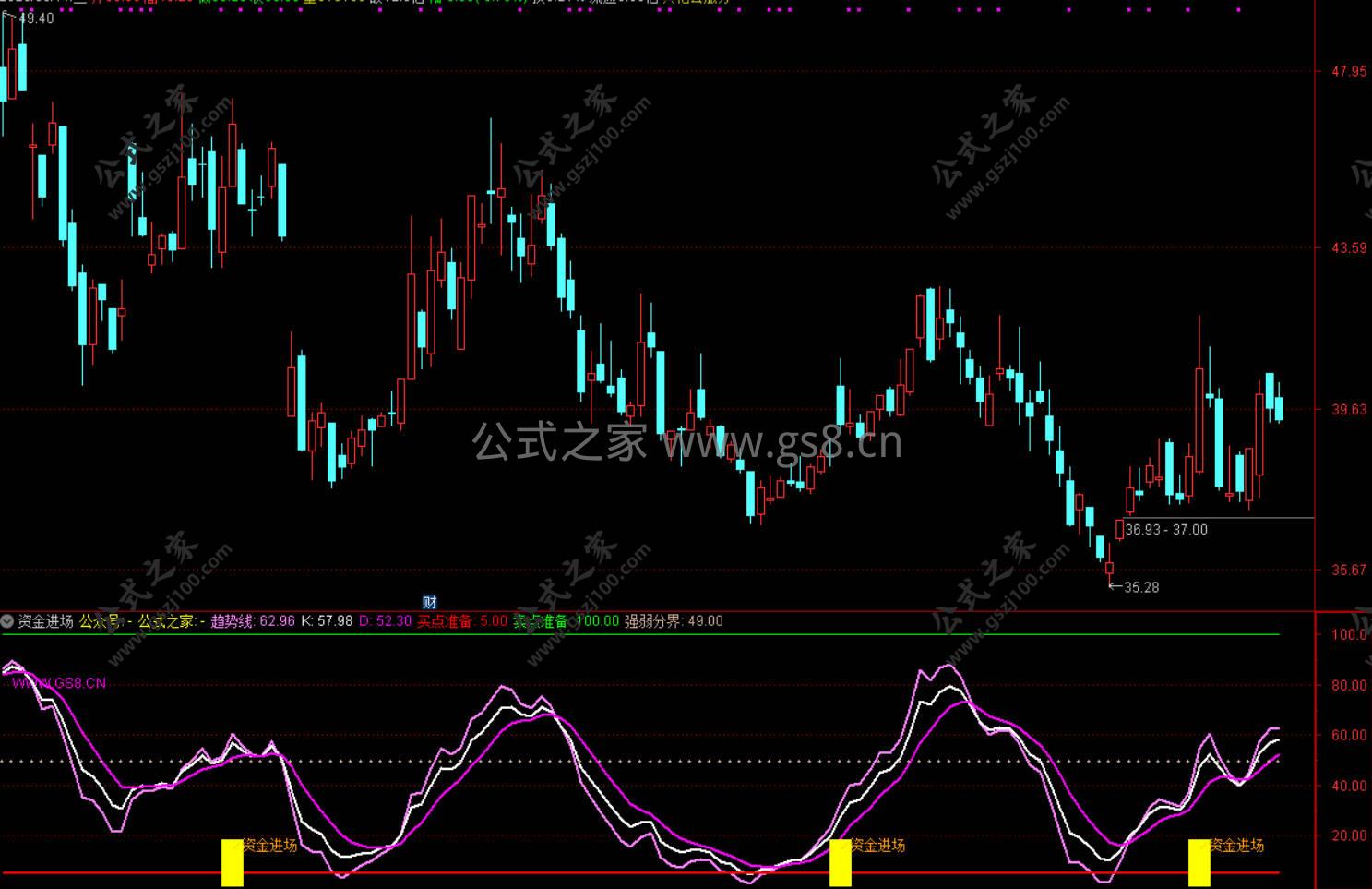Click the 35.67 price axis label
The image size is (1372, 889).
pos(1349,570)
